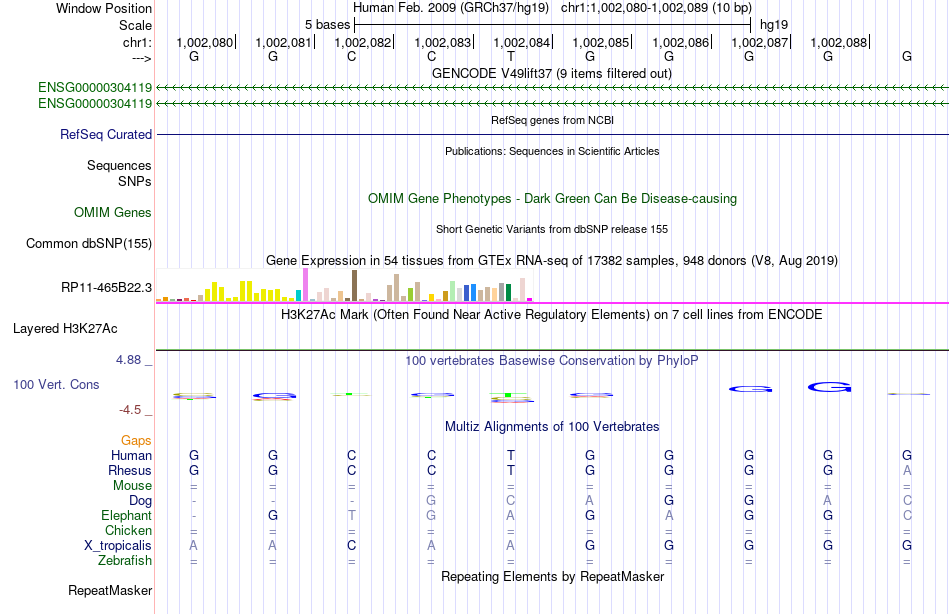Click the 4.88 PhyloP upper scale value
The height and width of the screenshot is (614, 950).
tap(128, 359)
